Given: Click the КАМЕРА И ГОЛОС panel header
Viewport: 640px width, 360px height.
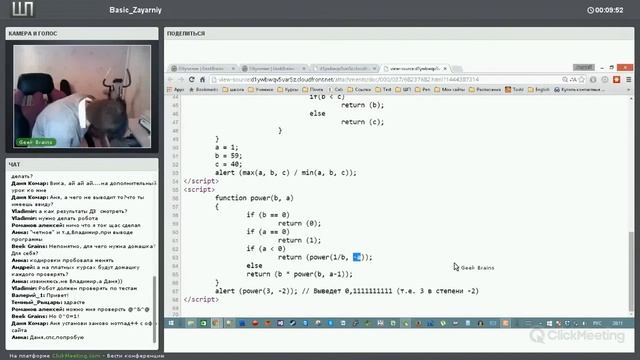Looking at the screenshot, I should point(82,33).
